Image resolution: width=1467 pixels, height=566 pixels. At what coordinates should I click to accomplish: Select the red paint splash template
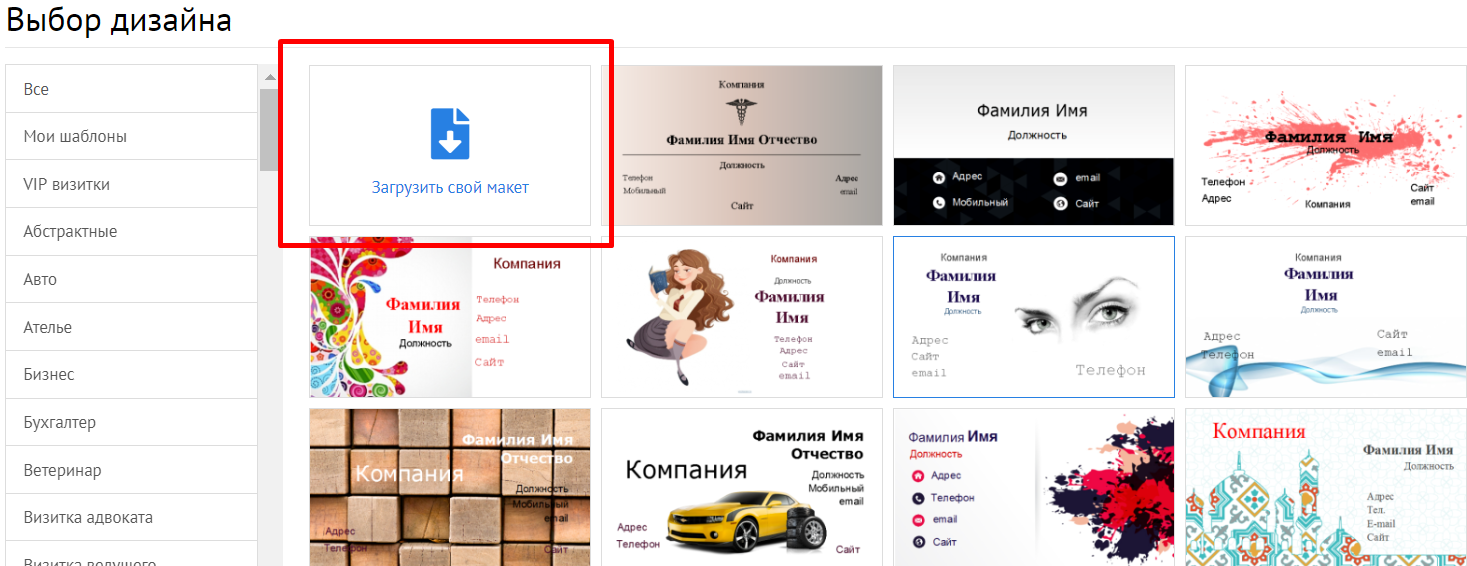pos(1323,146)
